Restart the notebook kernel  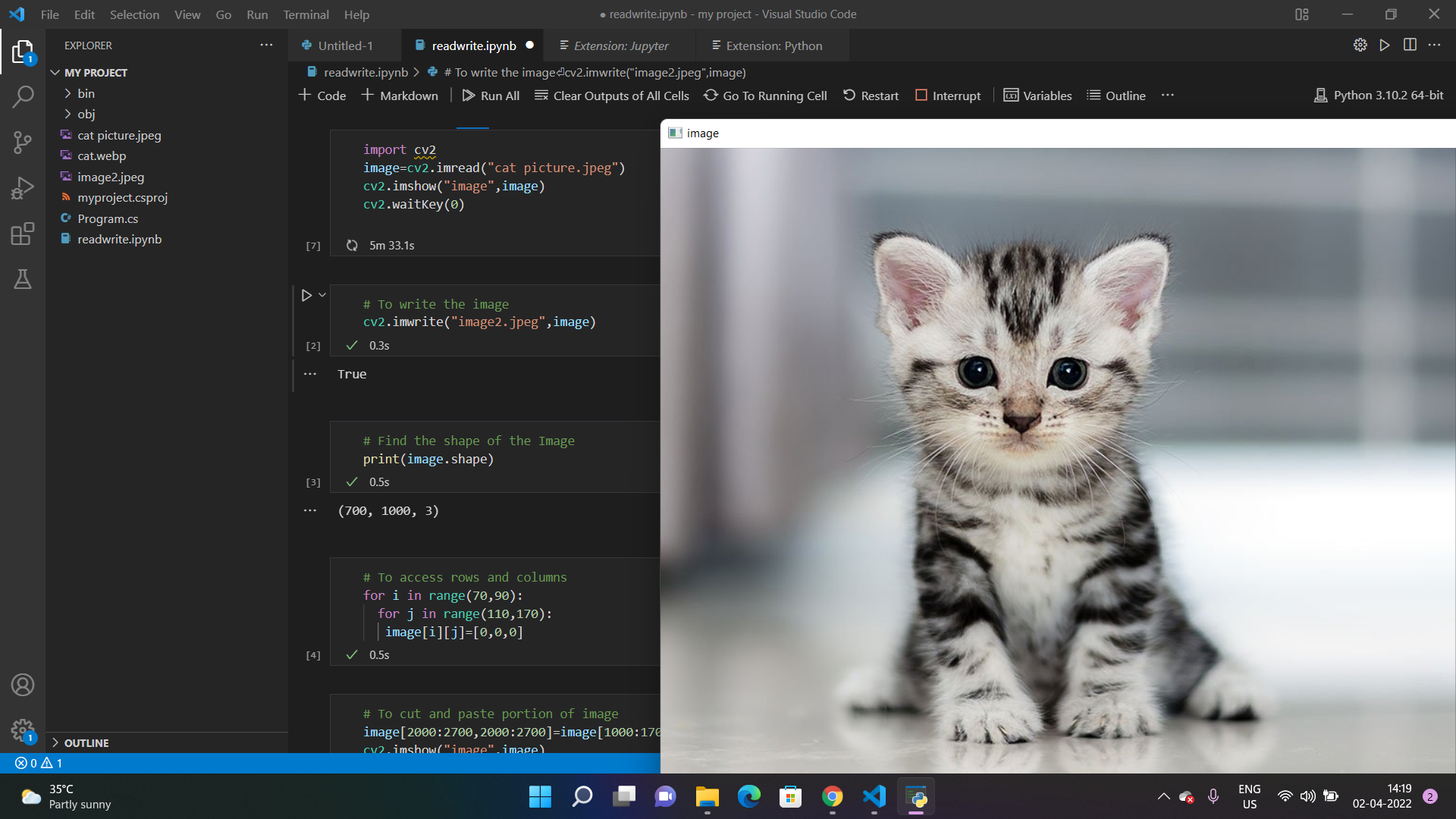click(x=871, y=96)
